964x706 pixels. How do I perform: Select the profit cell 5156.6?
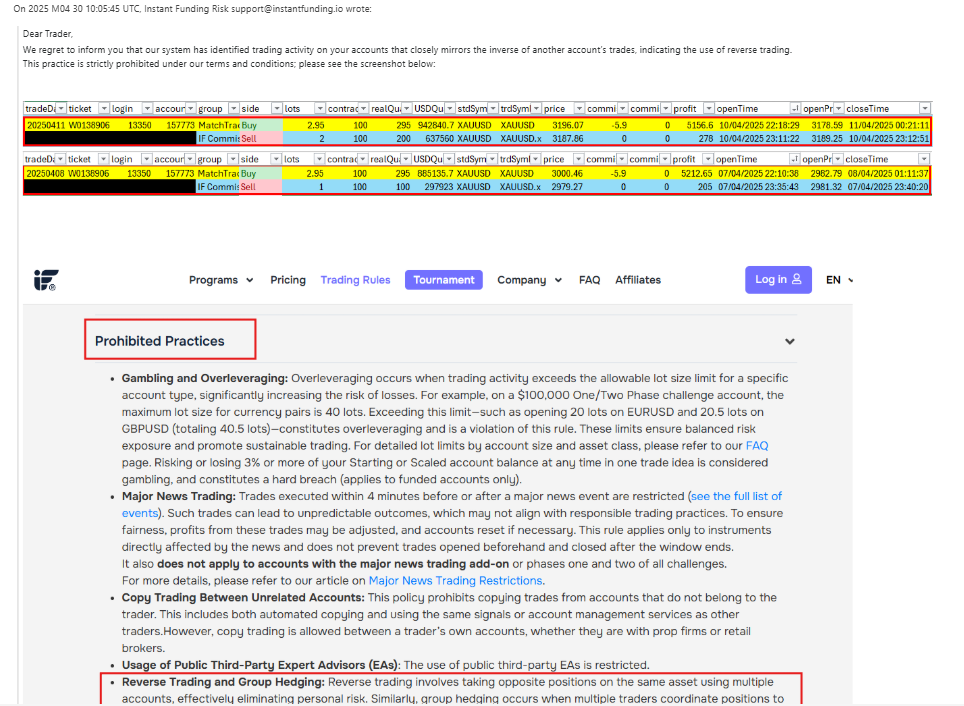693,125
